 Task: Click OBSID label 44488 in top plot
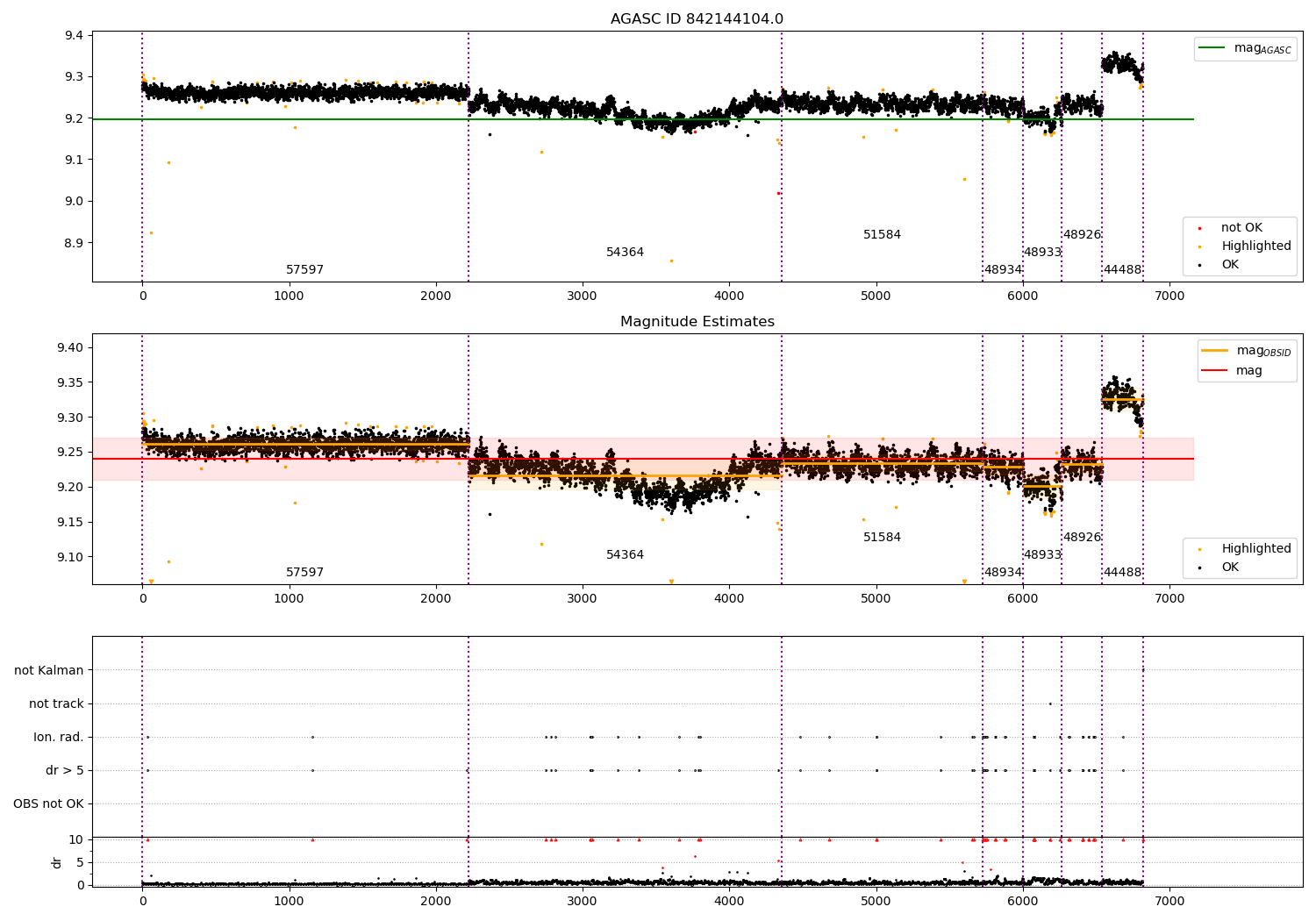pos(1122,270)
